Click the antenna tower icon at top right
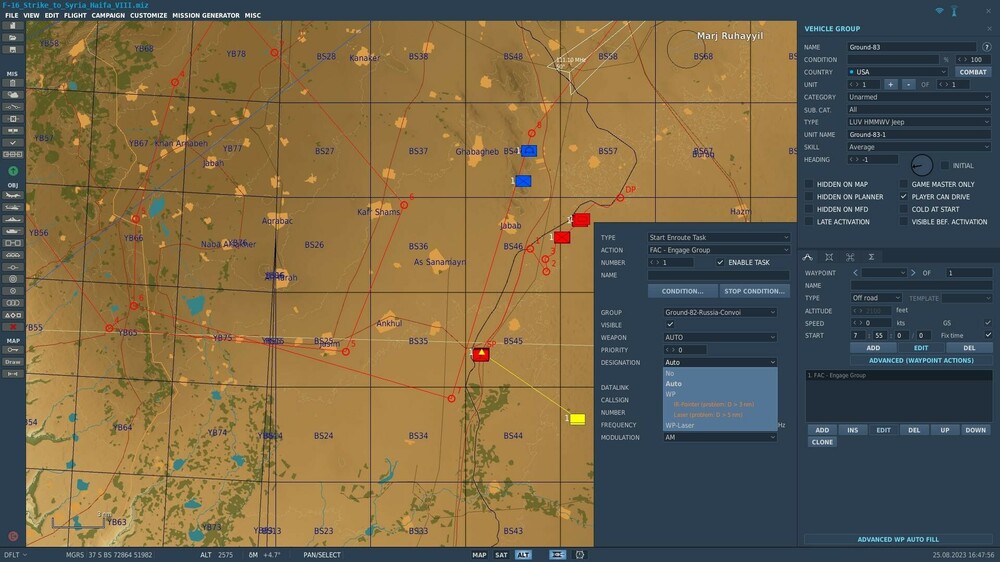Image resolution: width=1000 pixels, height=562 pixels. [954, 11]
